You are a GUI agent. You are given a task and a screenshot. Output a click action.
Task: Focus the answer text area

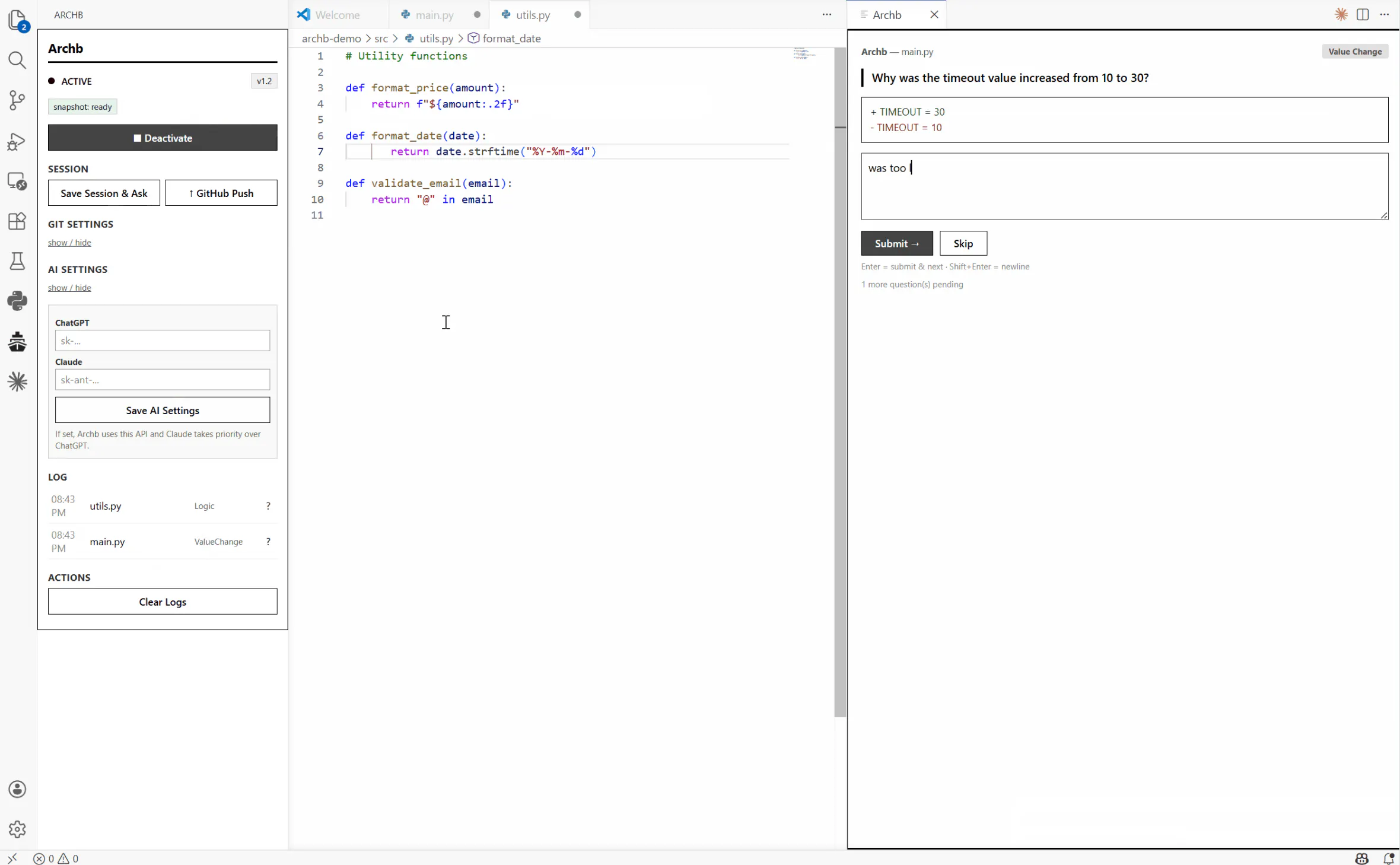(1124, 186)
